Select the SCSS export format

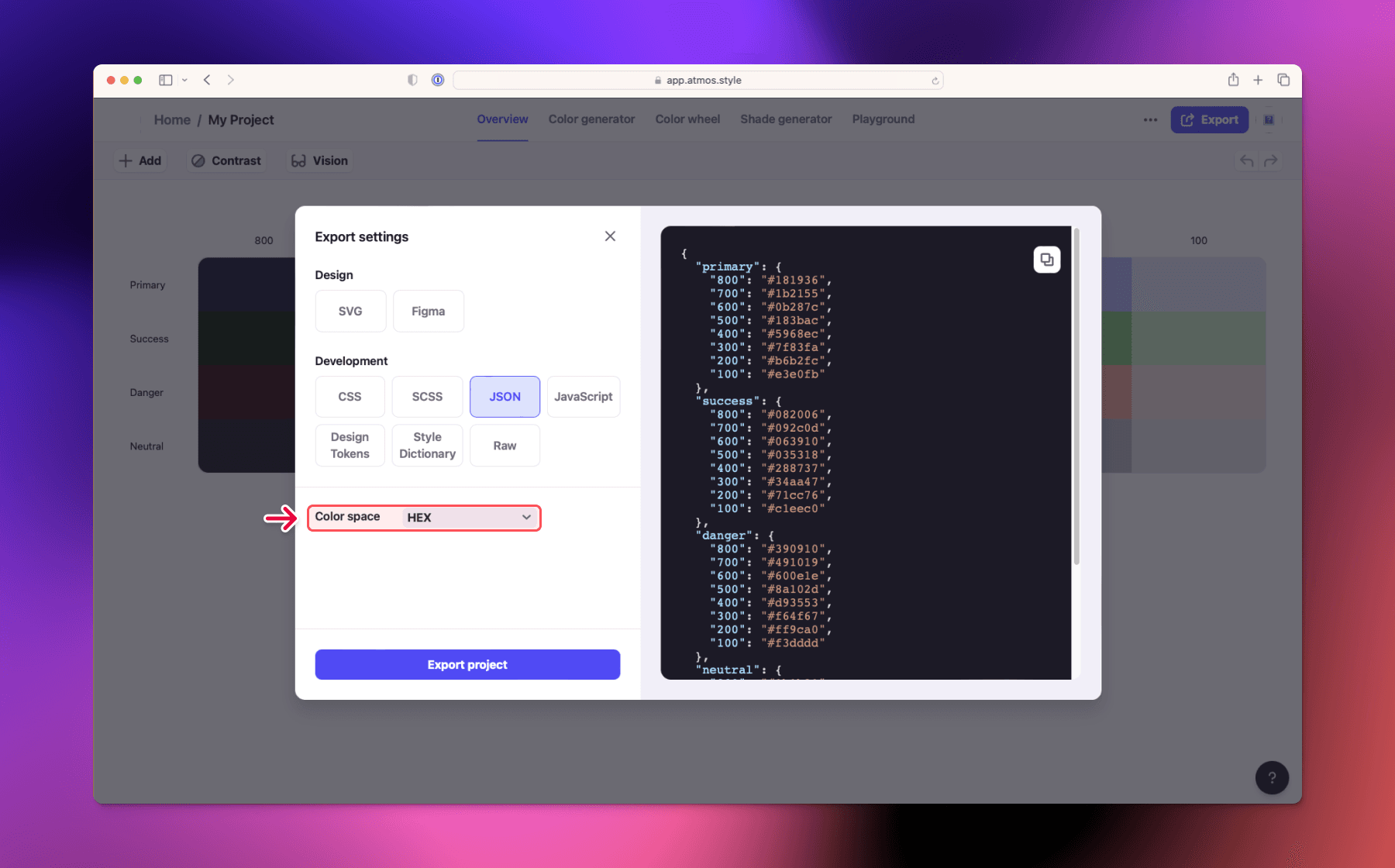[427, 396]
